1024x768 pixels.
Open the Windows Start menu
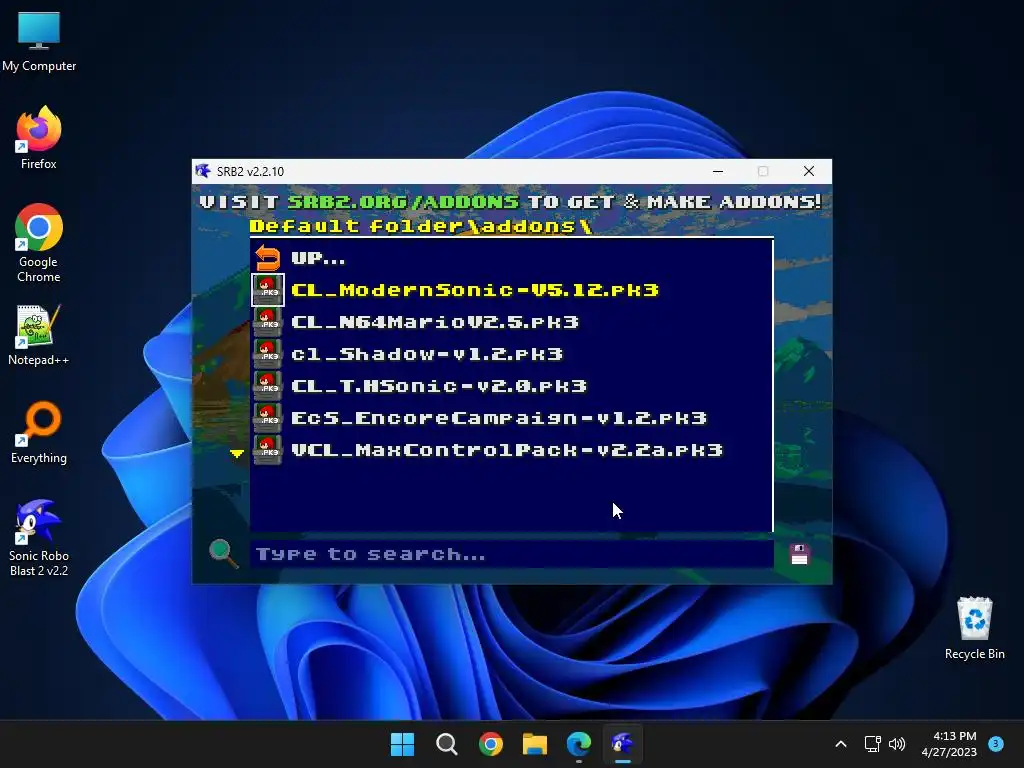click(x=402, y=744)
